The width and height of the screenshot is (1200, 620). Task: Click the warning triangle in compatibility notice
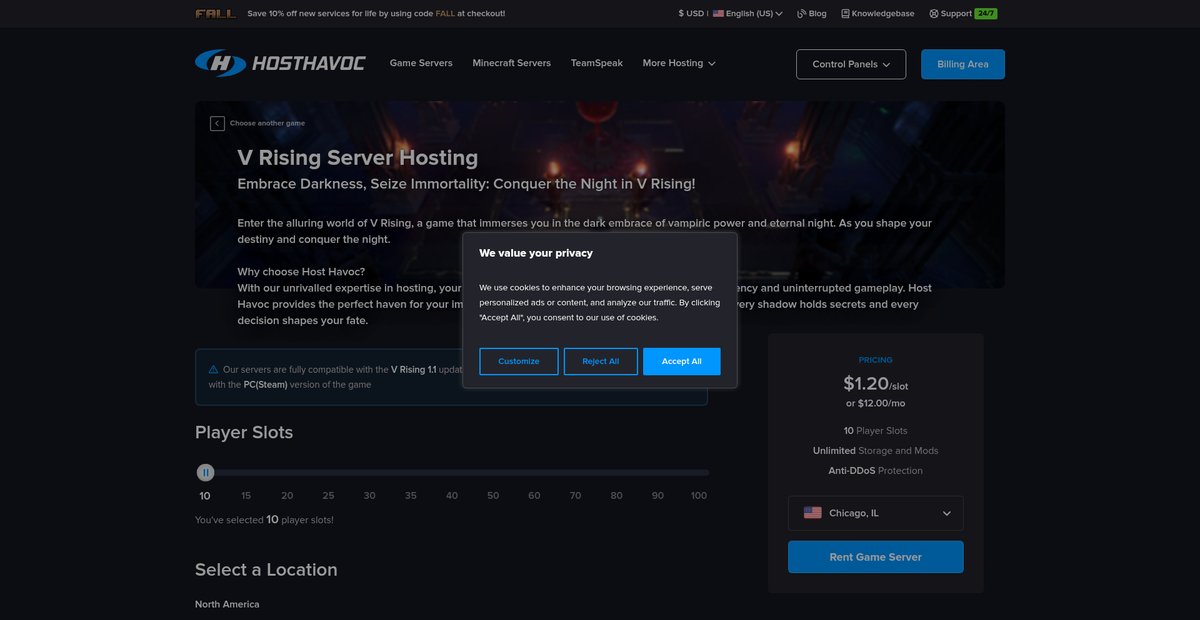click(213, 369)
